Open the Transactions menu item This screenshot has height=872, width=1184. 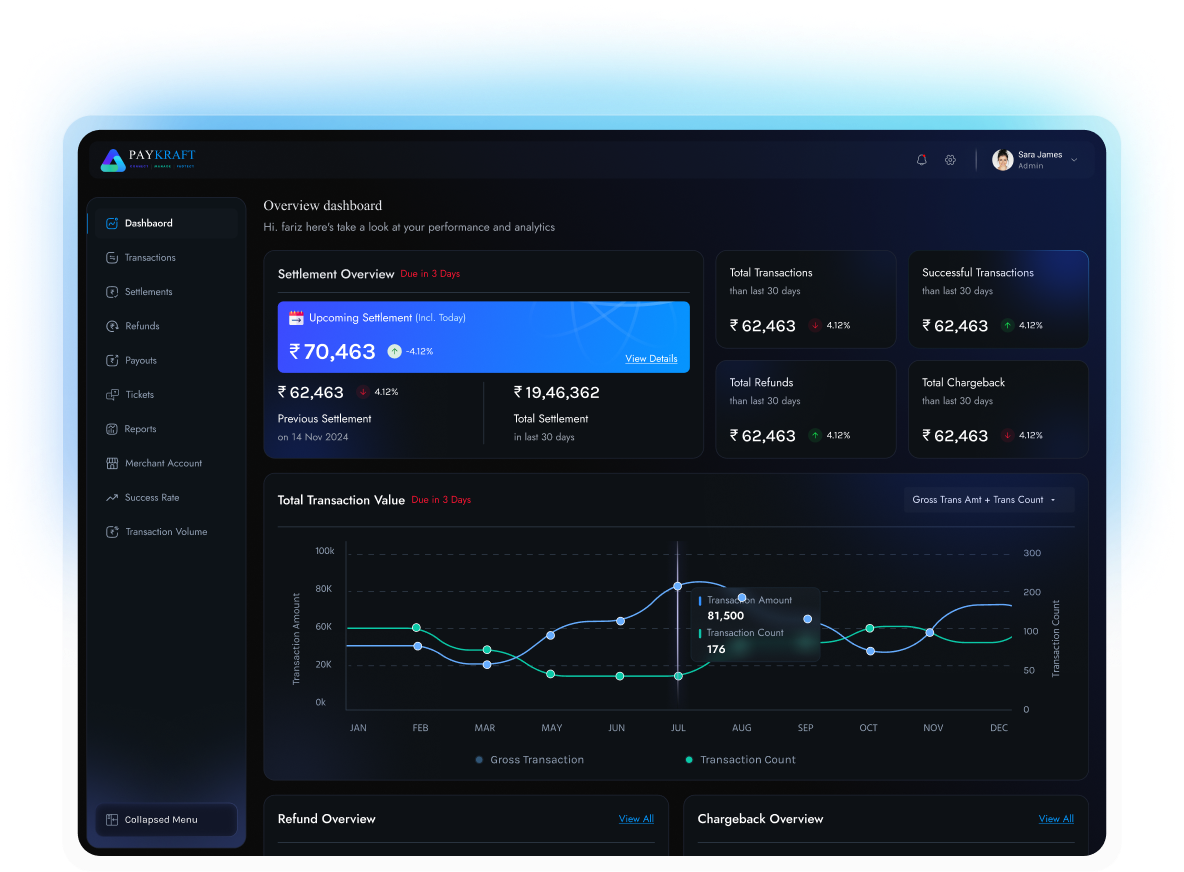[x=150, y=258]
